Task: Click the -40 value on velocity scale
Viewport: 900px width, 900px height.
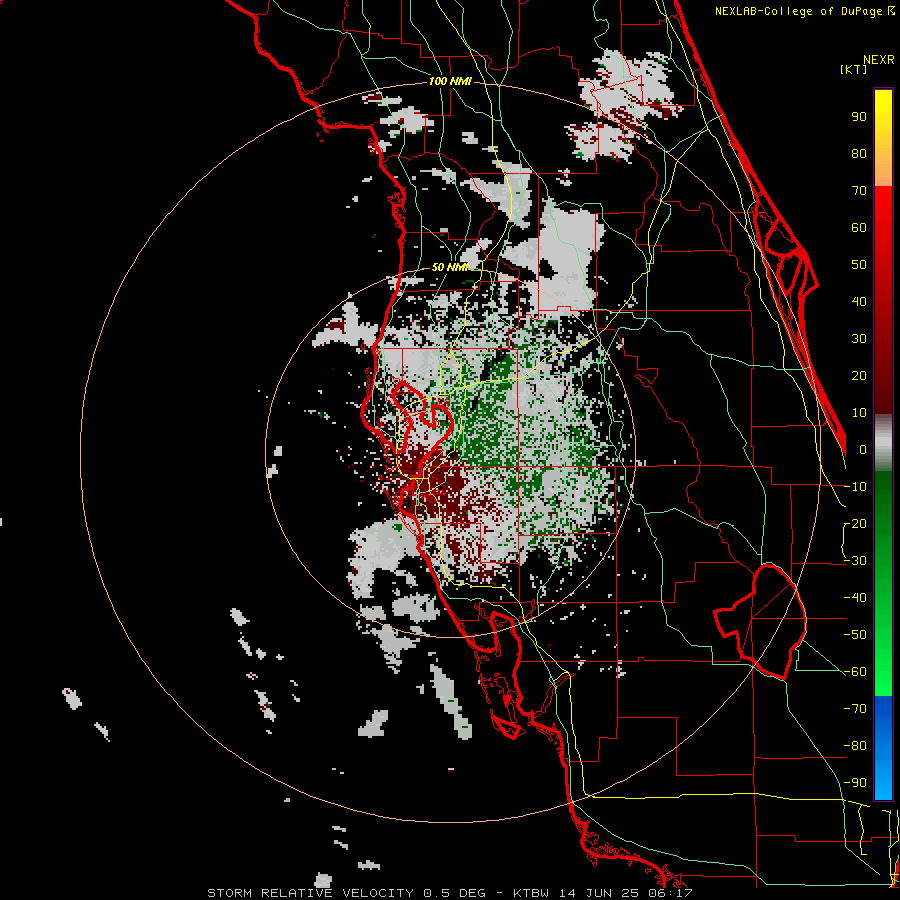Action: [855, 598]
